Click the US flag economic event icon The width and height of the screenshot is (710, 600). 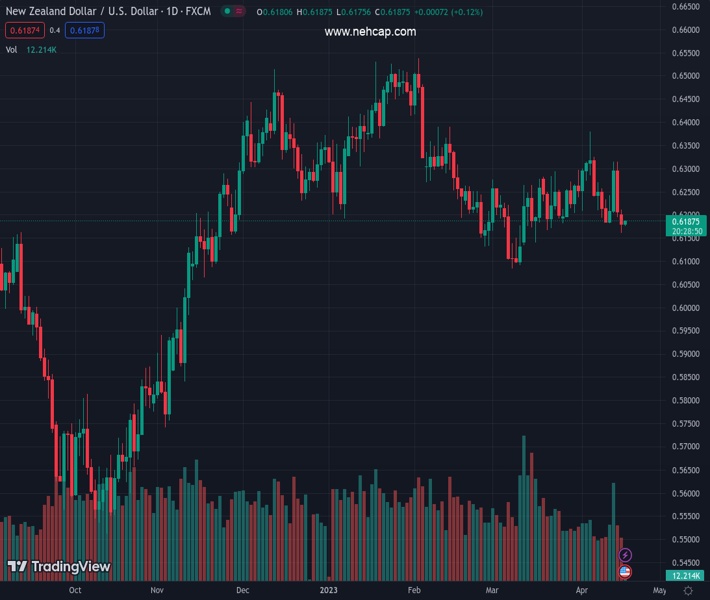coord(626,572)
